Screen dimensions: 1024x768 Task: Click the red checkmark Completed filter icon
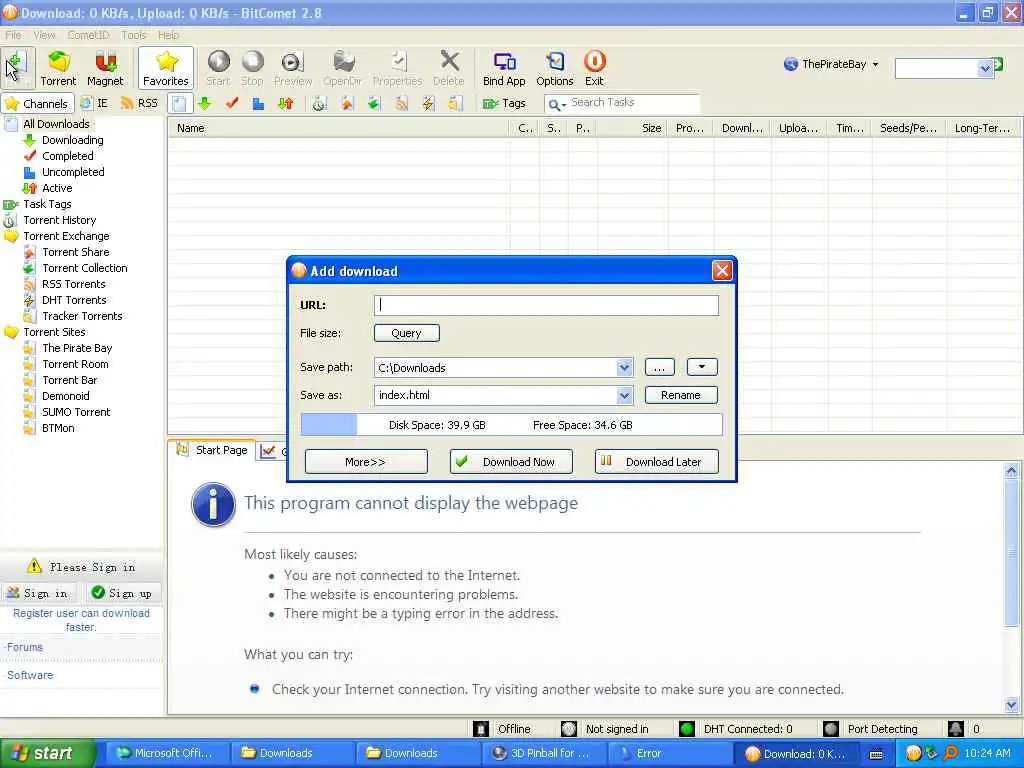coord(232,103)
